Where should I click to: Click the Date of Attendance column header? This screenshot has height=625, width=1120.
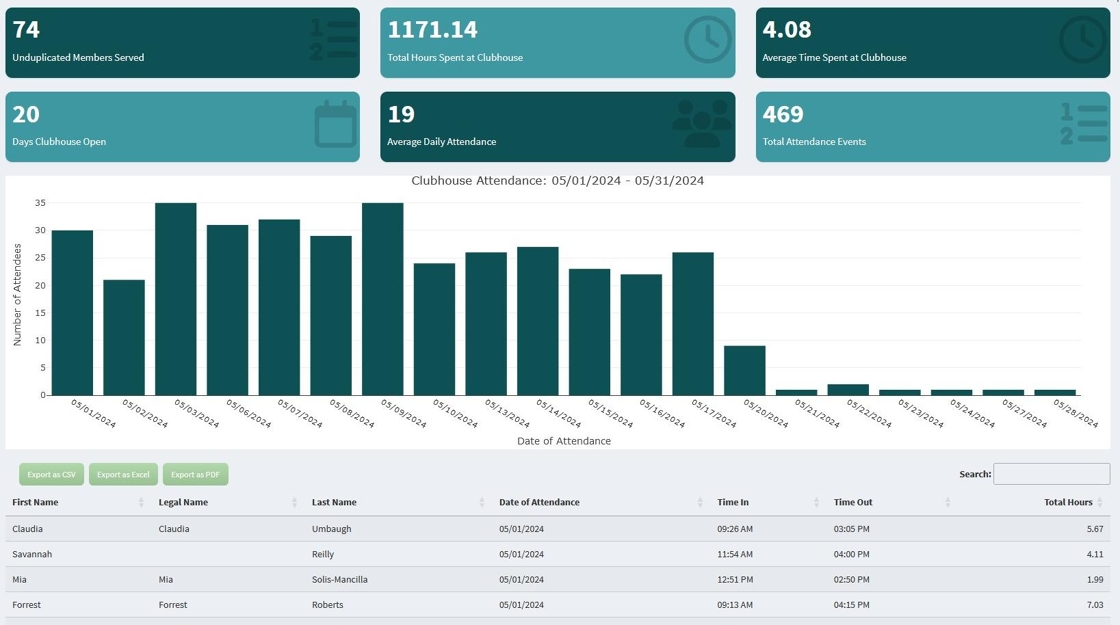coord(539,502)
